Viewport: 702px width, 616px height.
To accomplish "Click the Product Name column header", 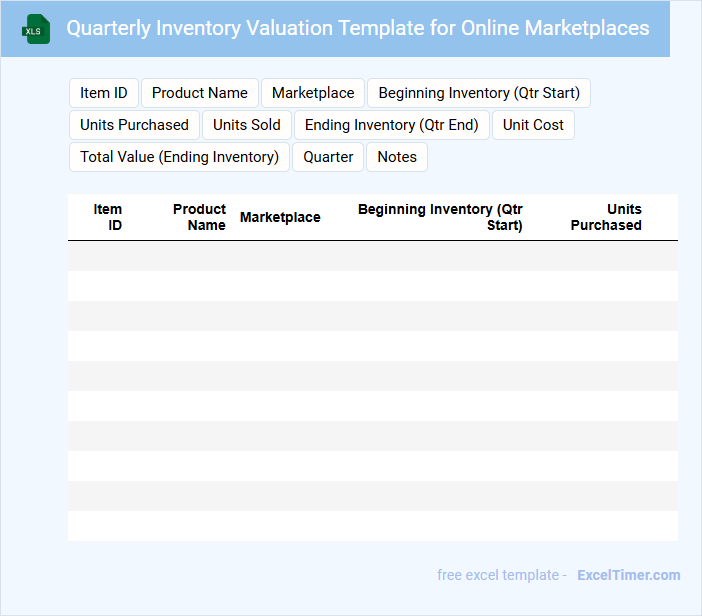I will [x=199, y=217].
